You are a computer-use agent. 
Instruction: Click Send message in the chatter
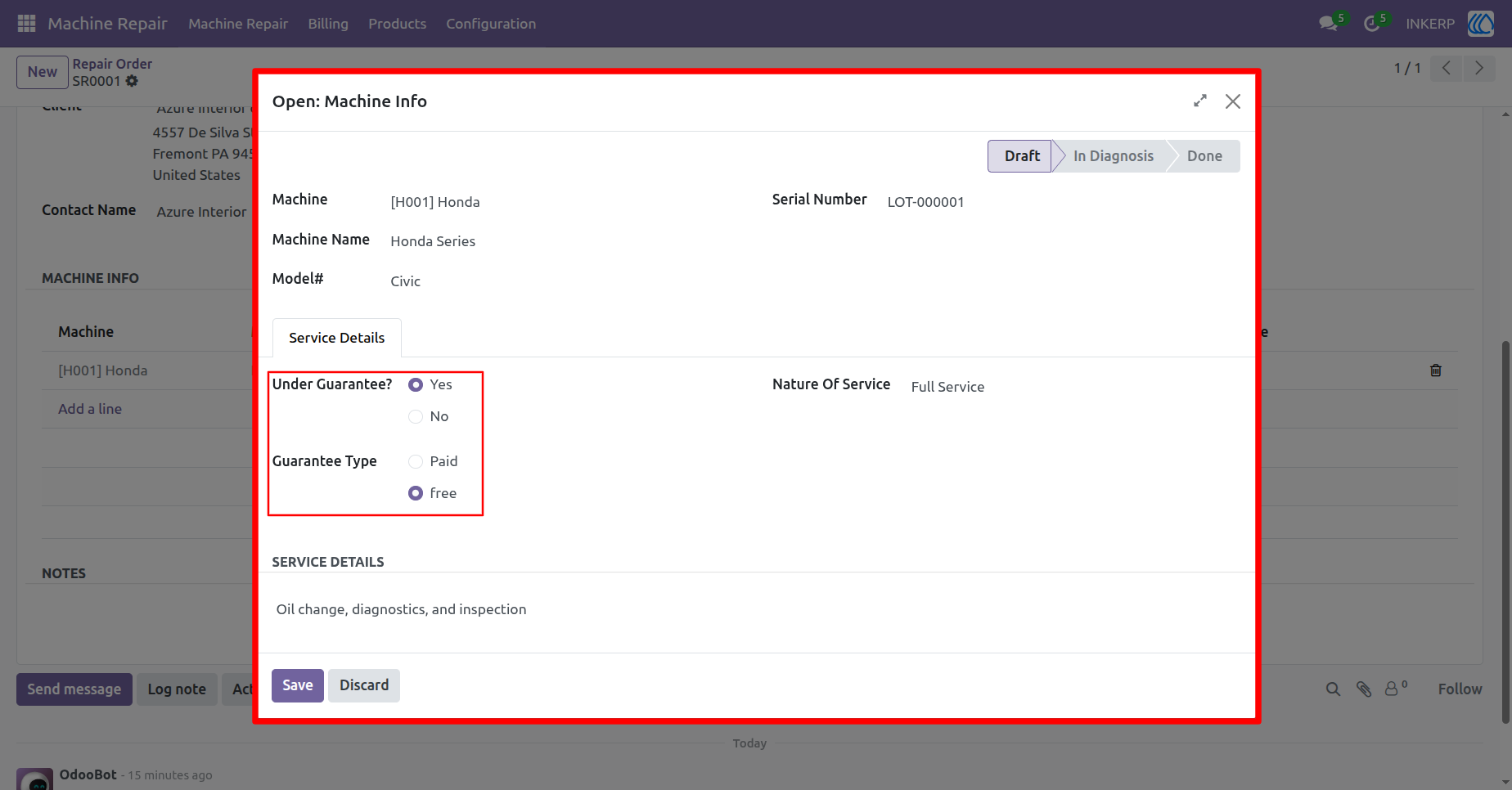pyautogui.click(x=74, y=689)
